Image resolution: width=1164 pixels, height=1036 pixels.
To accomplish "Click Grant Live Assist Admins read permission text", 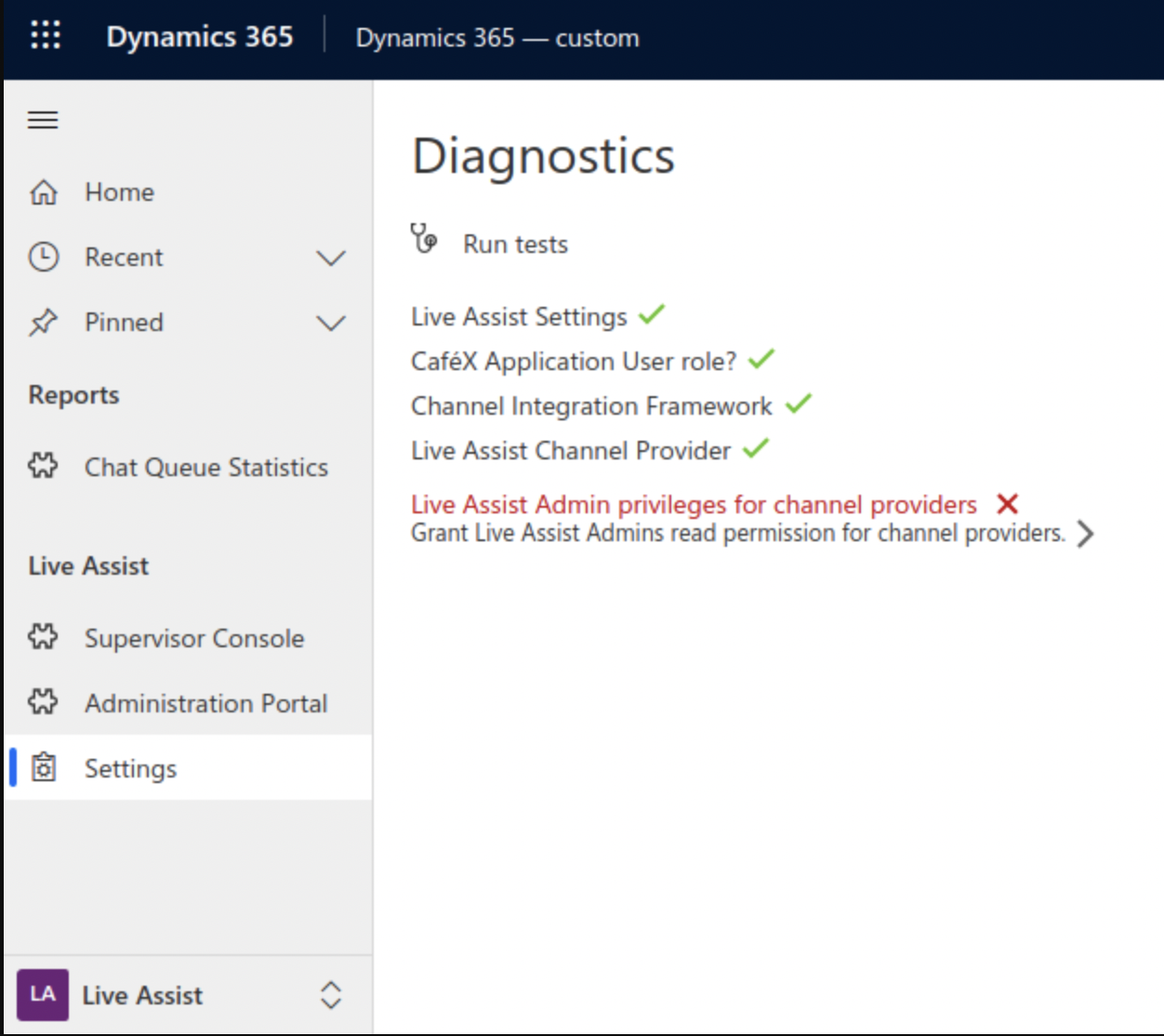I will (738, 533).
